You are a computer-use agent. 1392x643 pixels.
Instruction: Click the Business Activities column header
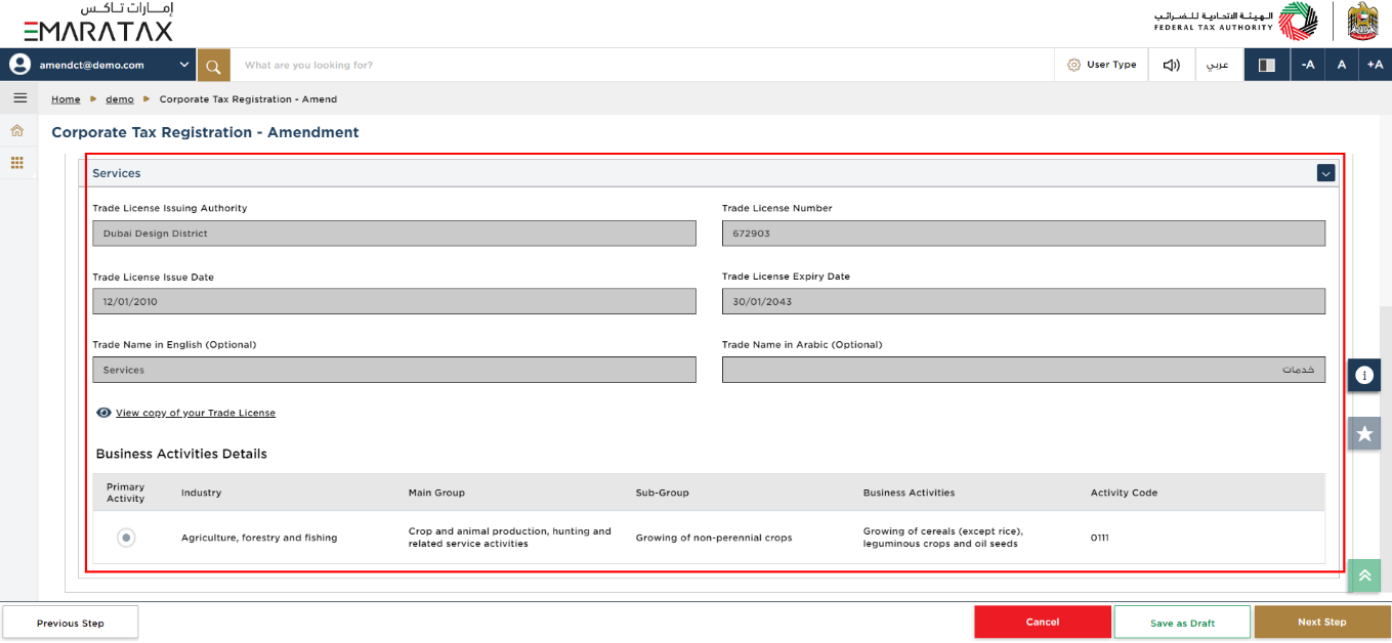coord(909,493)
